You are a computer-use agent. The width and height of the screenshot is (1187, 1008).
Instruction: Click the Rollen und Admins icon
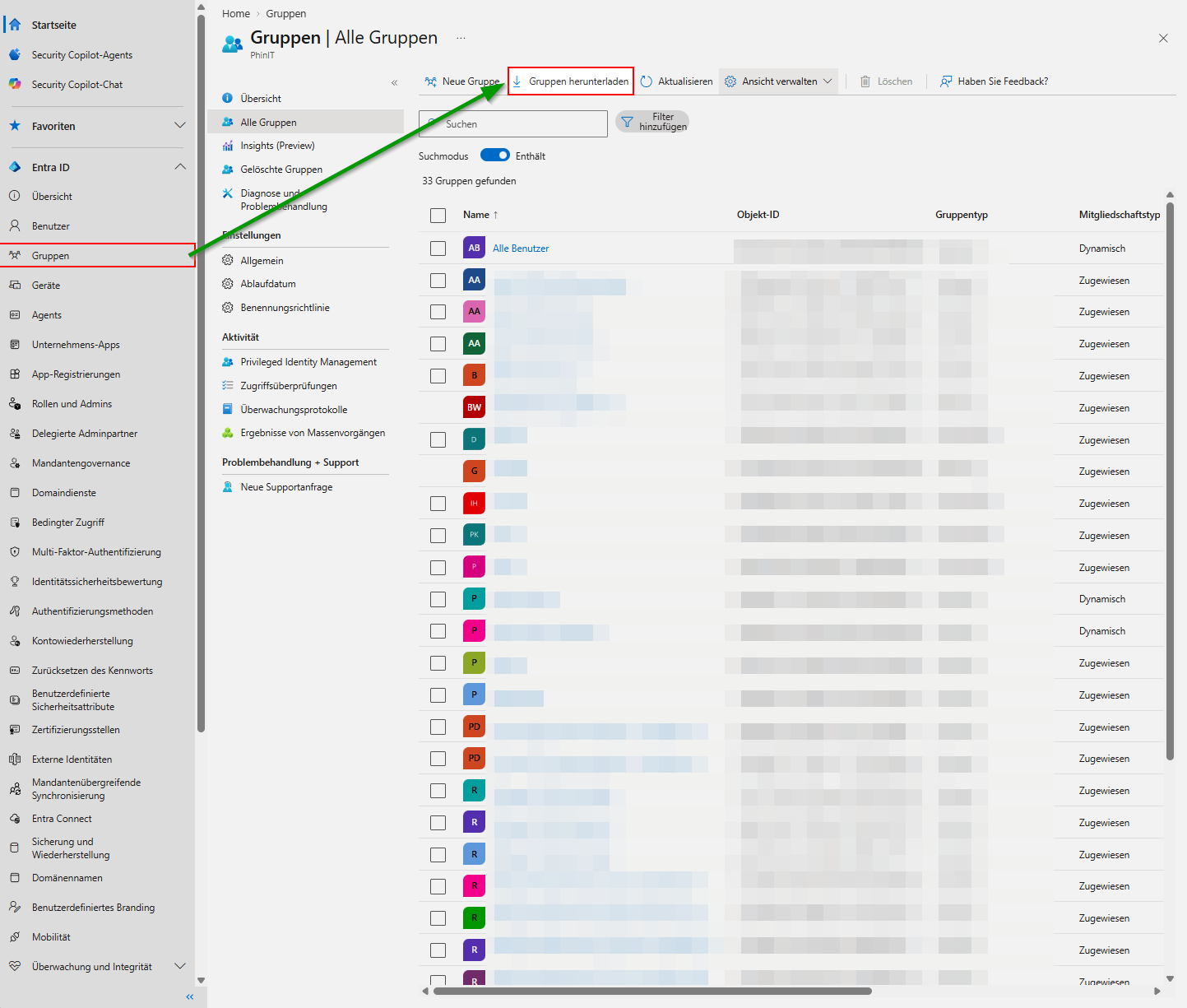pyautogui.click(x=15, y=403)
